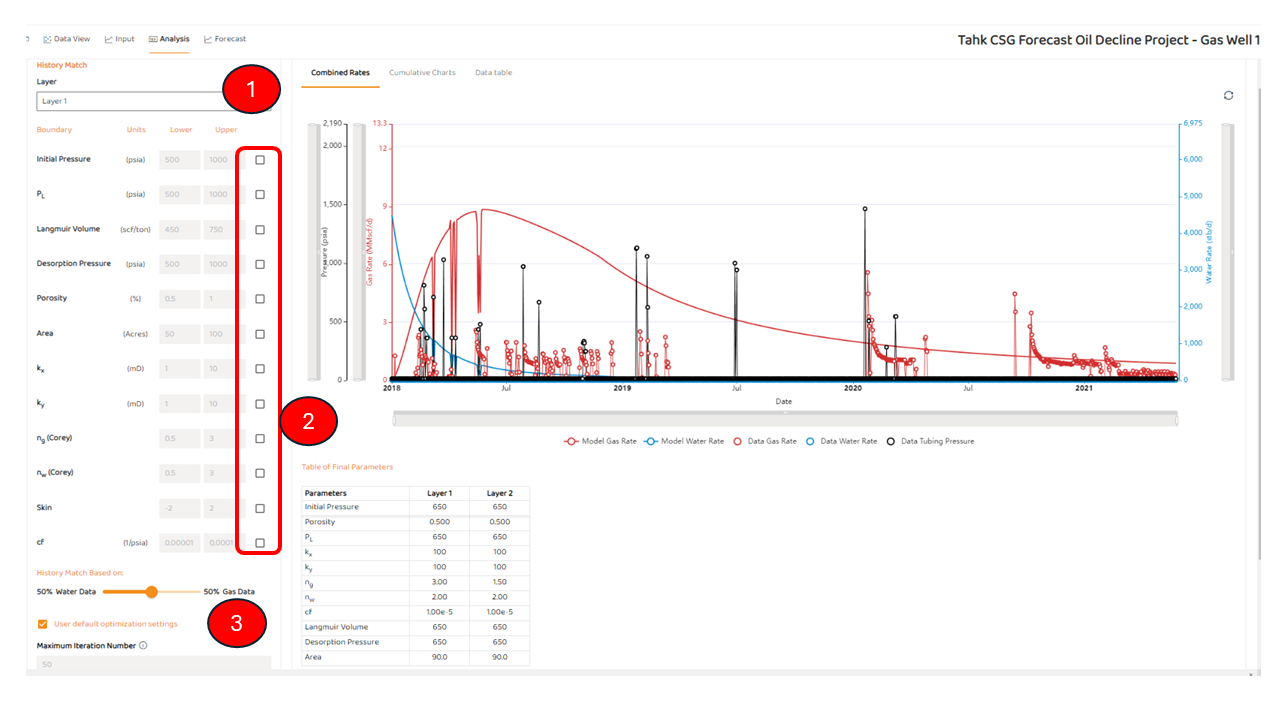Check the Skin parameter checkbox
This screenshot has width=1280, height=720.
click(x=260, y=508)
